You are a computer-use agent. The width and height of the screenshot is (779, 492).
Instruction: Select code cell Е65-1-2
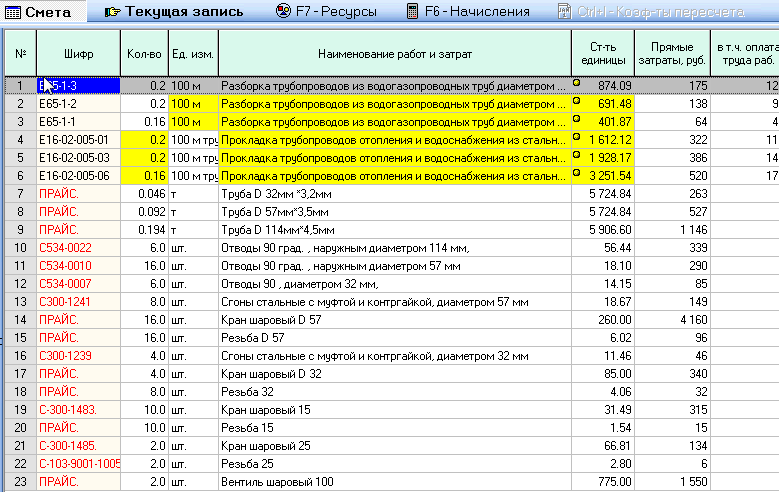(x=78, y=104)
